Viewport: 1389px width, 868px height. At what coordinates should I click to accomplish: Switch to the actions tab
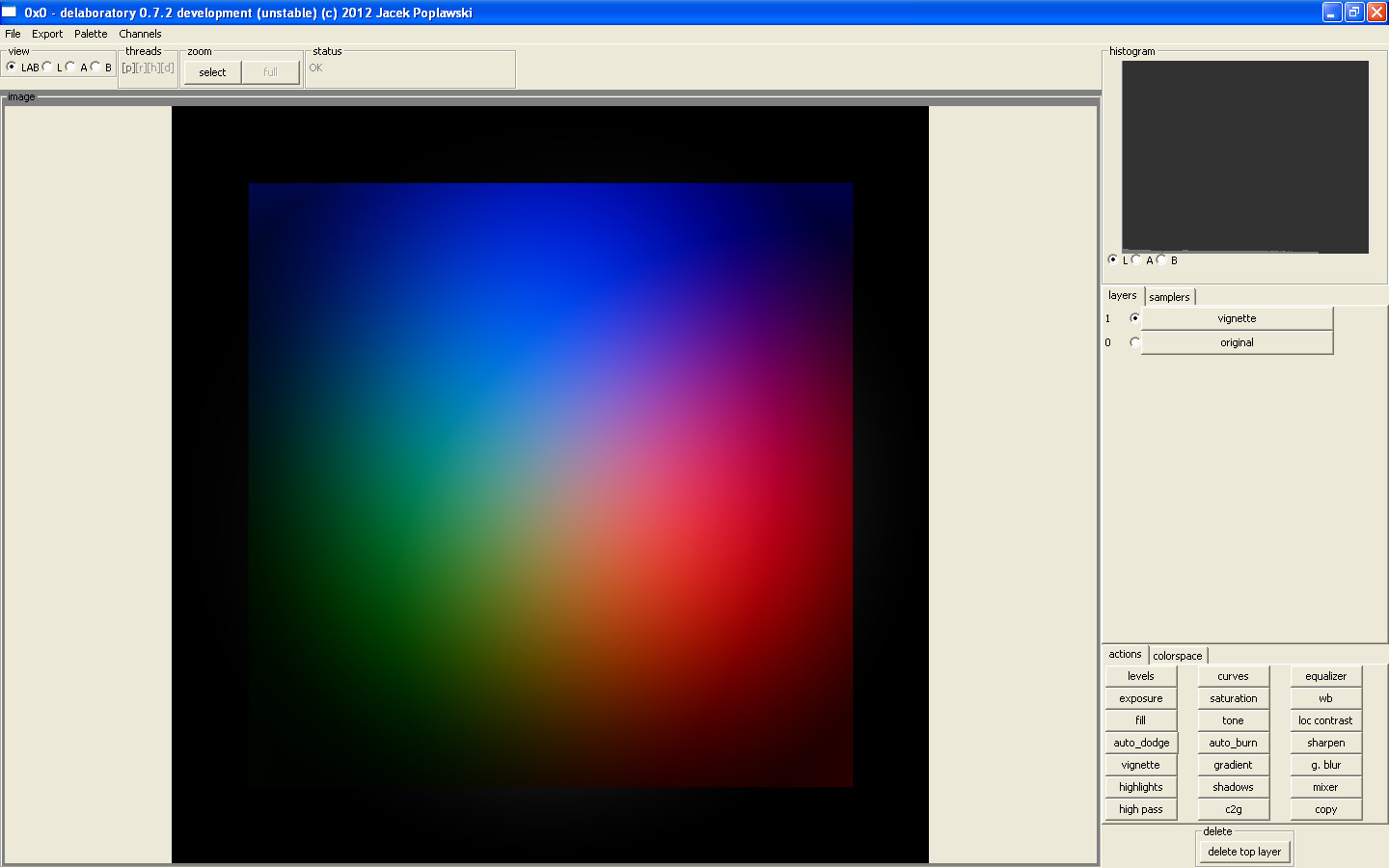click(1125, 654)
